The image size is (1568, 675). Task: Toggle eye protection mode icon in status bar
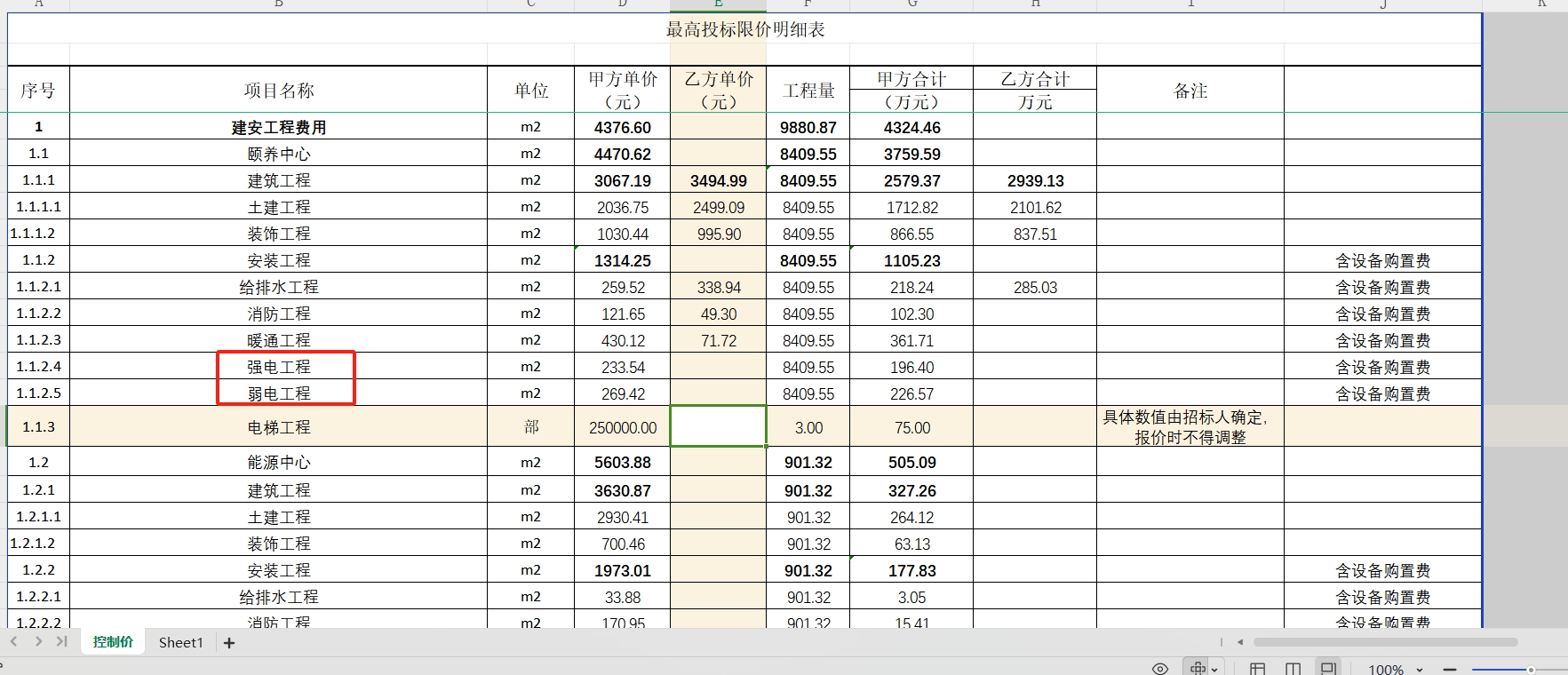coord(1159,668)
